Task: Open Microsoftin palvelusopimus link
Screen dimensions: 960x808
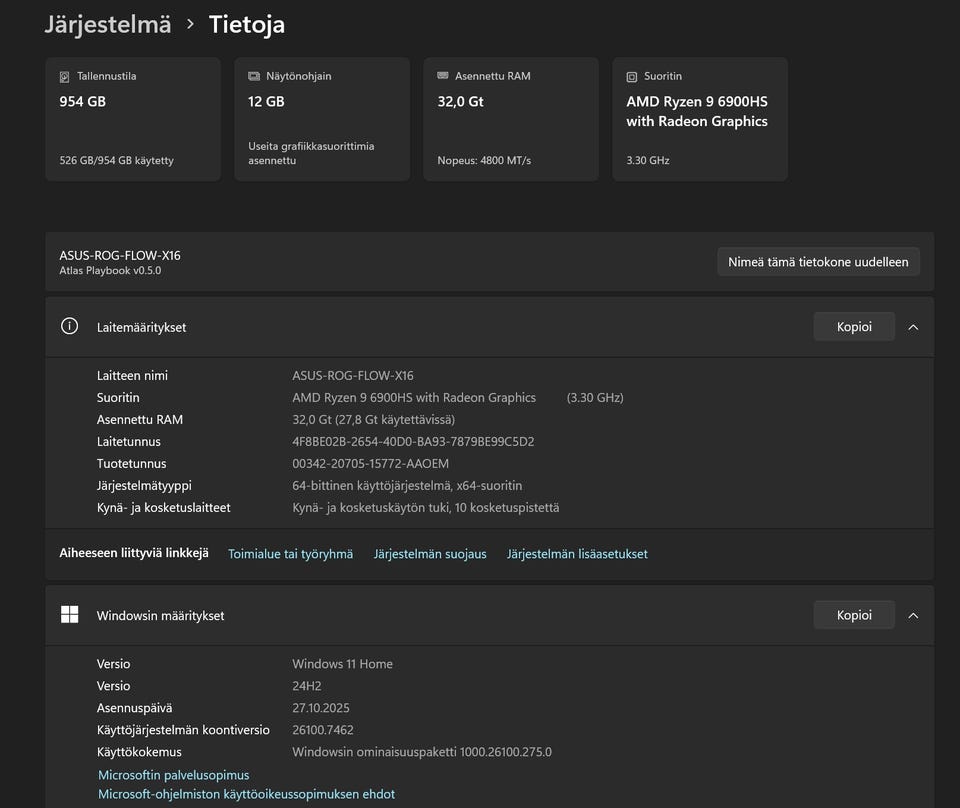Action: point(174,775)
